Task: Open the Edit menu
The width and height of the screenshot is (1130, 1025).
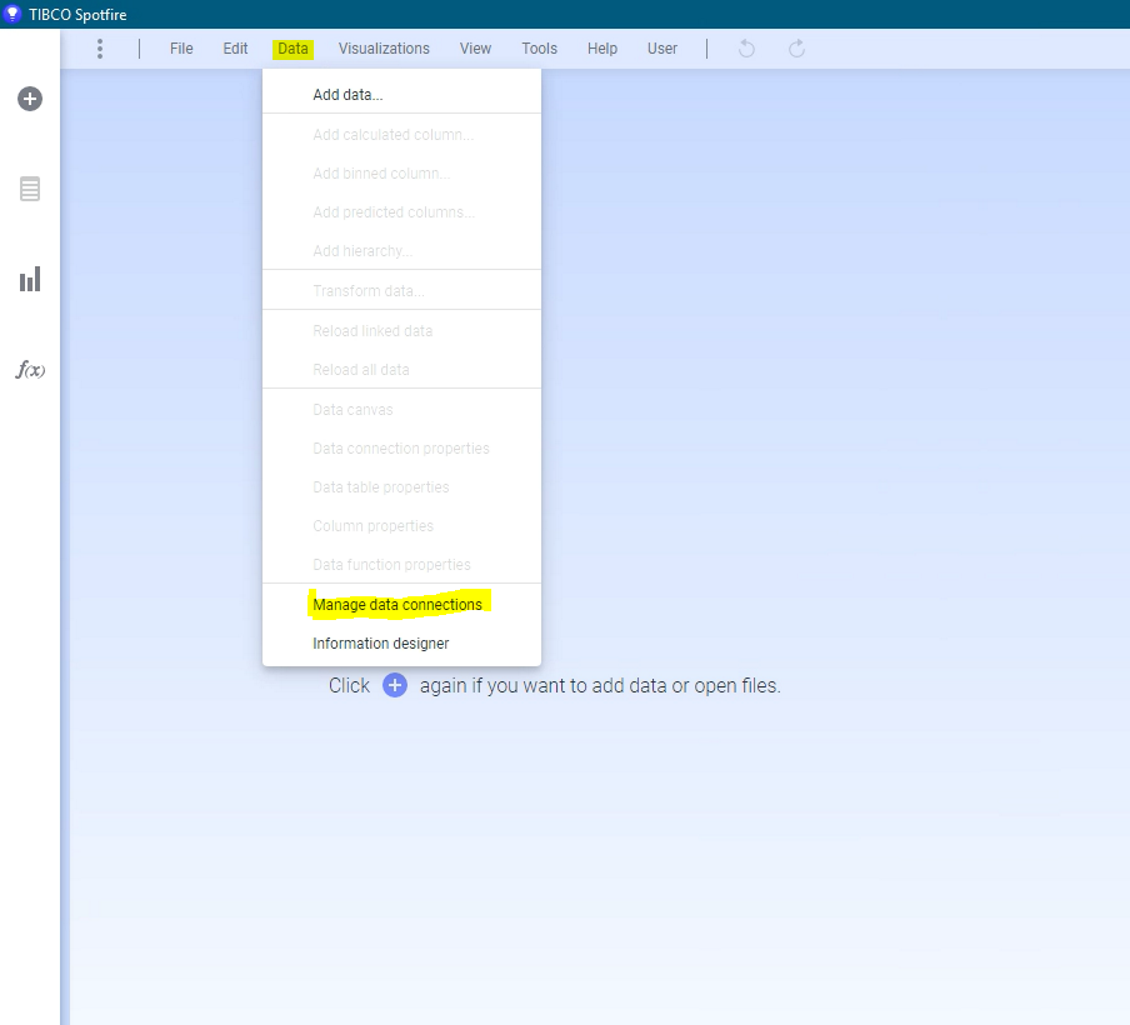Action: 235,49
